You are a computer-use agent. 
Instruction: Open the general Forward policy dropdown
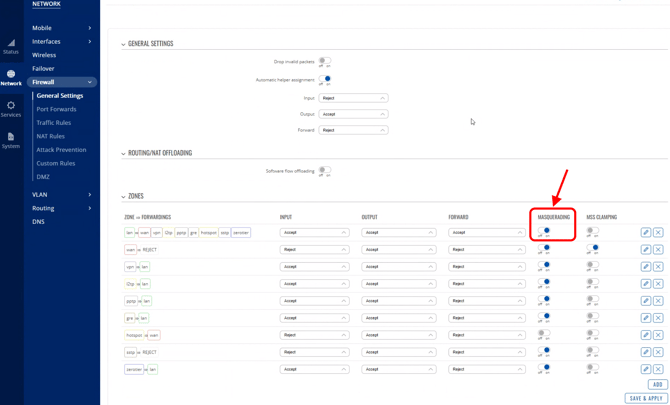pos(353,130)
